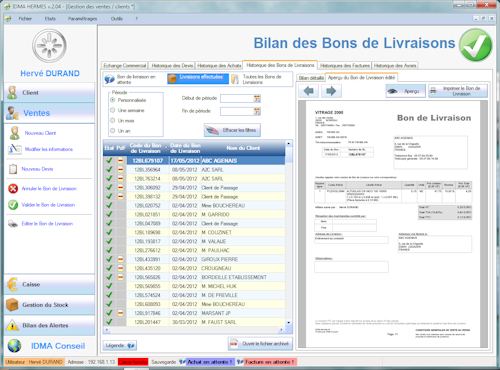This screenshot has height=370, width=500.
Task: Click the red Annuler le Bon icon
Action: click(x=13, y=189)
